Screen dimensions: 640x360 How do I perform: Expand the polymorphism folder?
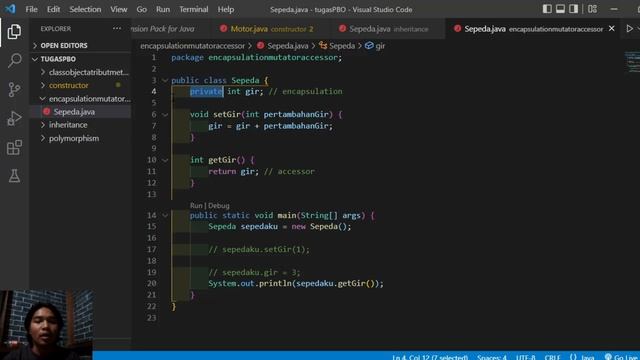(80, 138)
